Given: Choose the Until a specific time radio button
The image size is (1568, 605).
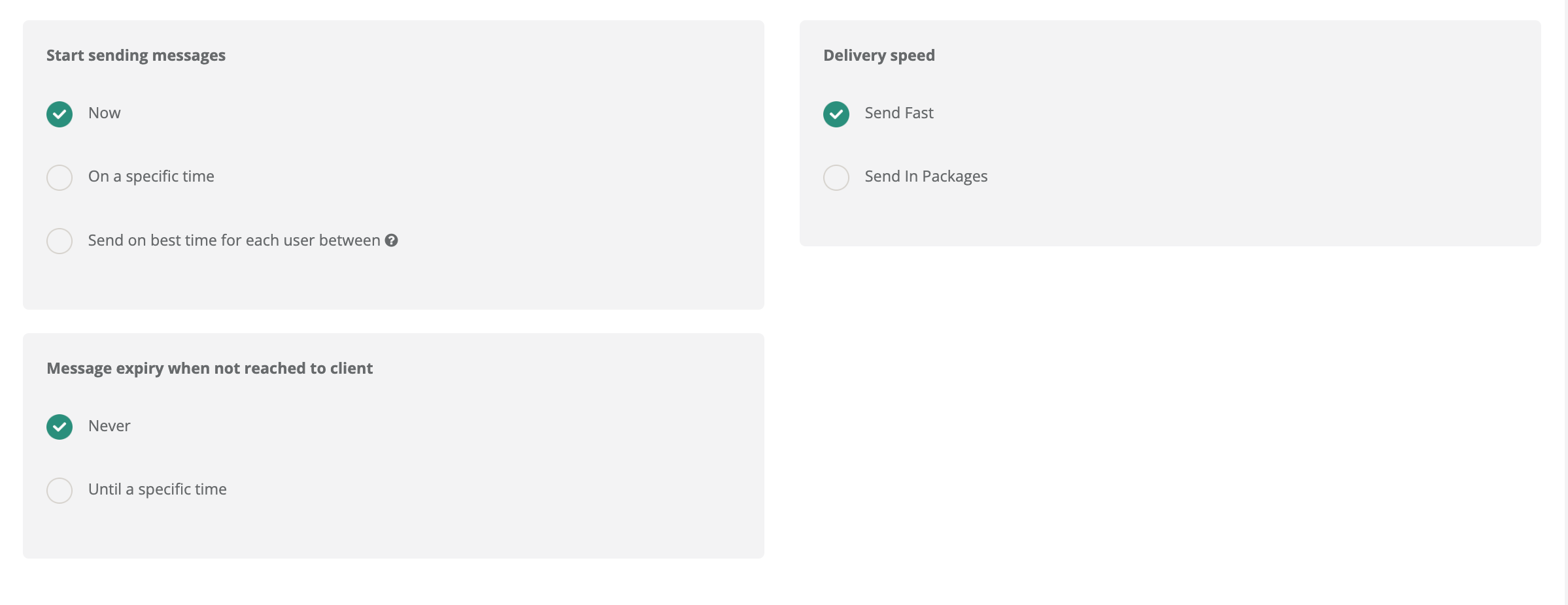Looking at the screenshot, I should pos(60,491).
